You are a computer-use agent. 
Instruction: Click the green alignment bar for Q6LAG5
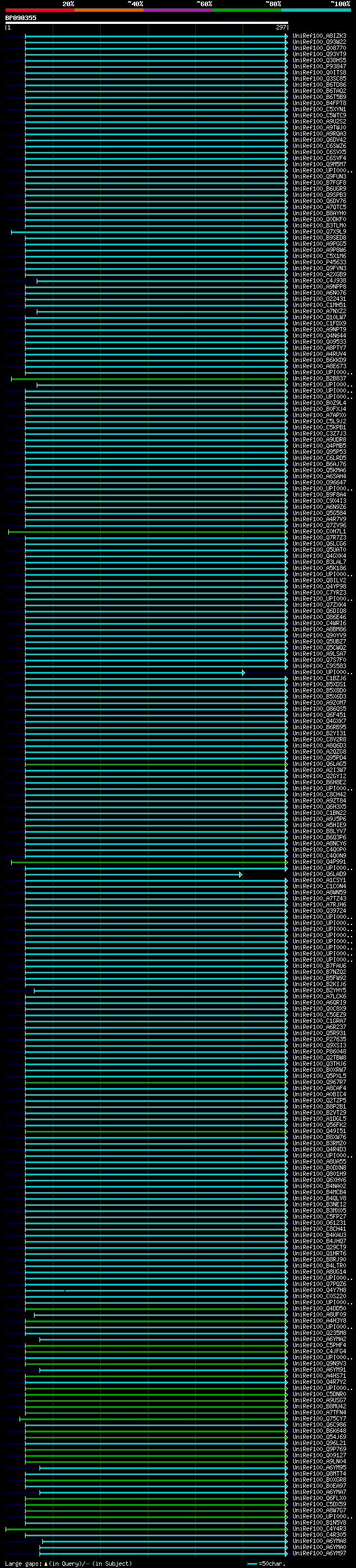(x=156, y=764)
